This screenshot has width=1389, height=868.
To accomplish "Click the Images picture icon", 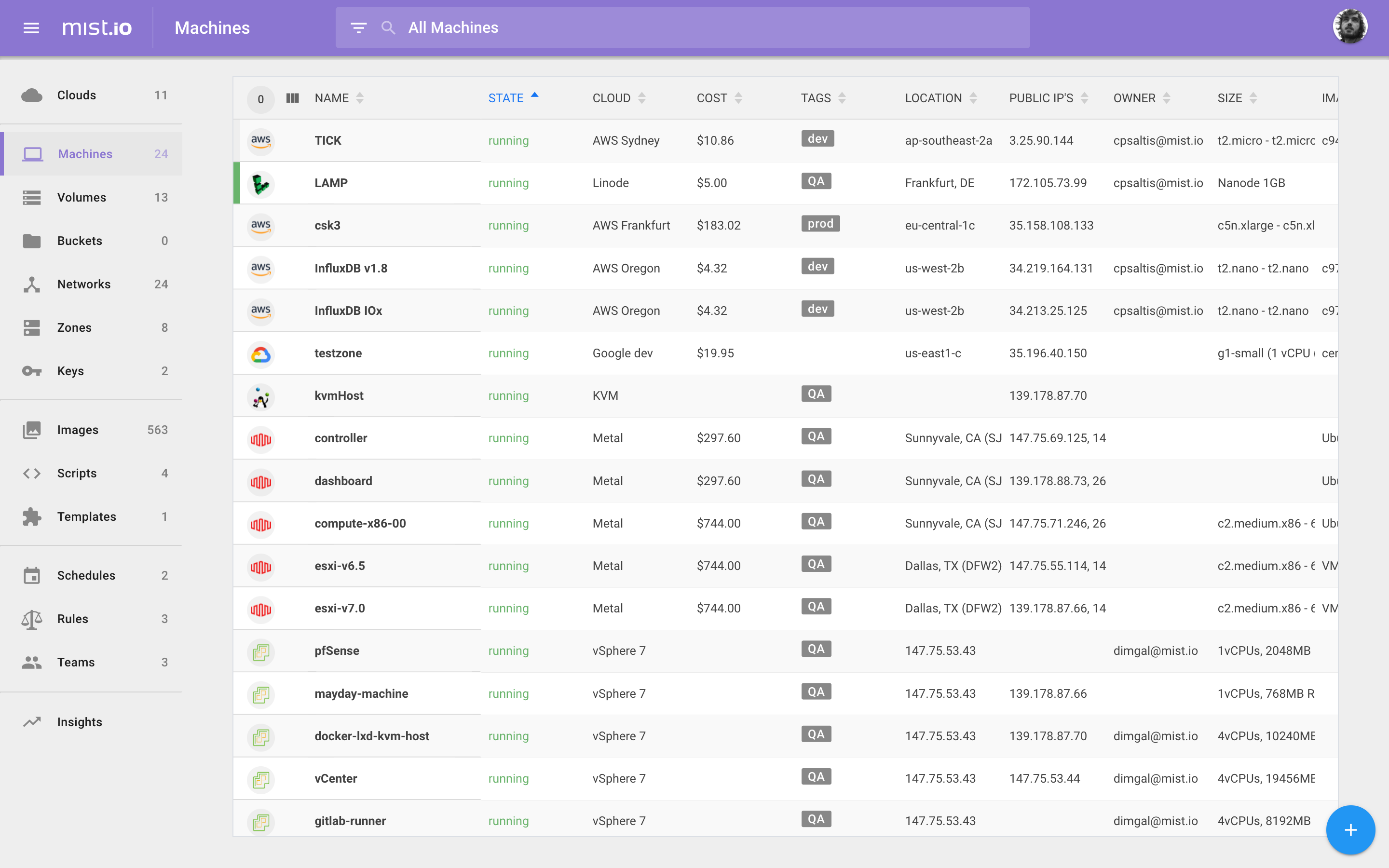I will click(31, 430).
